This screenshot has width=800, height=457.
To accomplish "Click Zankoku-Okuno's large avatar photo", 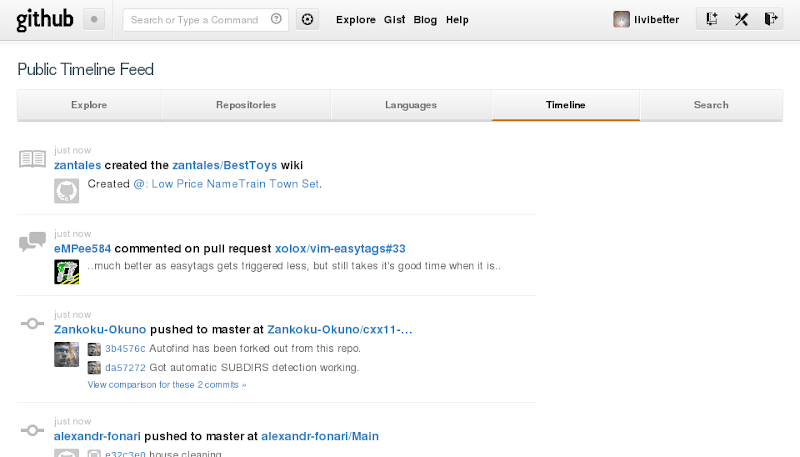I will click(66, 354).
